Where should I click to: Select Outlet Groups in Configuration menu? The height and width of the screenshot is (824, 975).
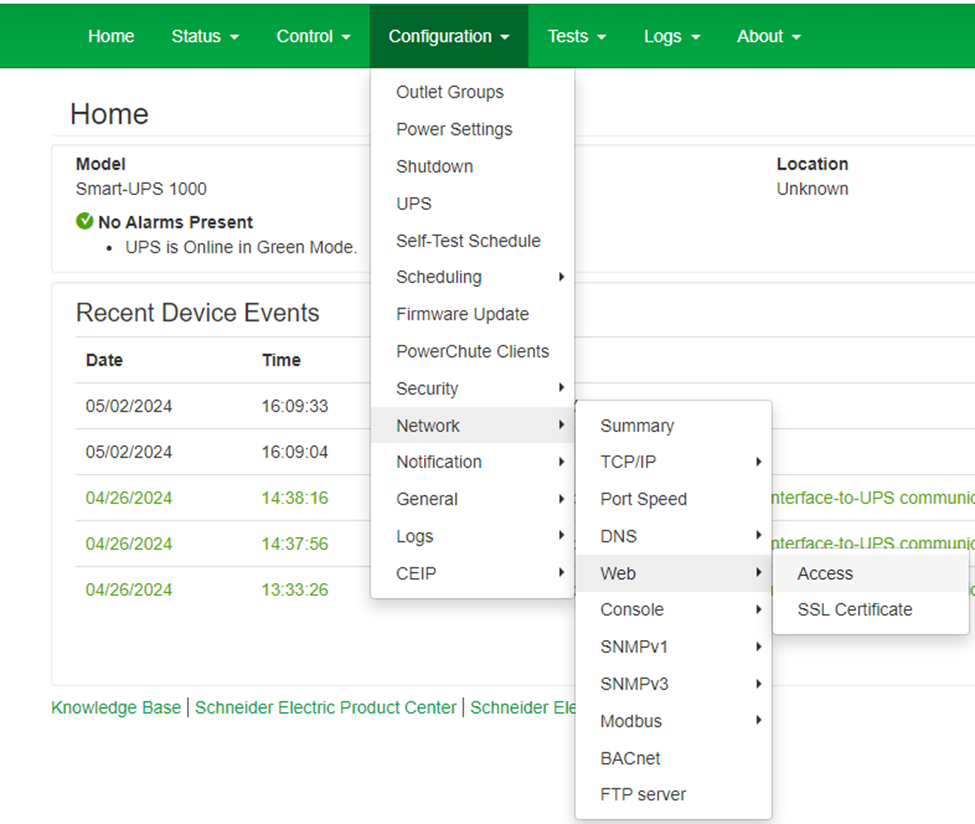coord(472,92)
